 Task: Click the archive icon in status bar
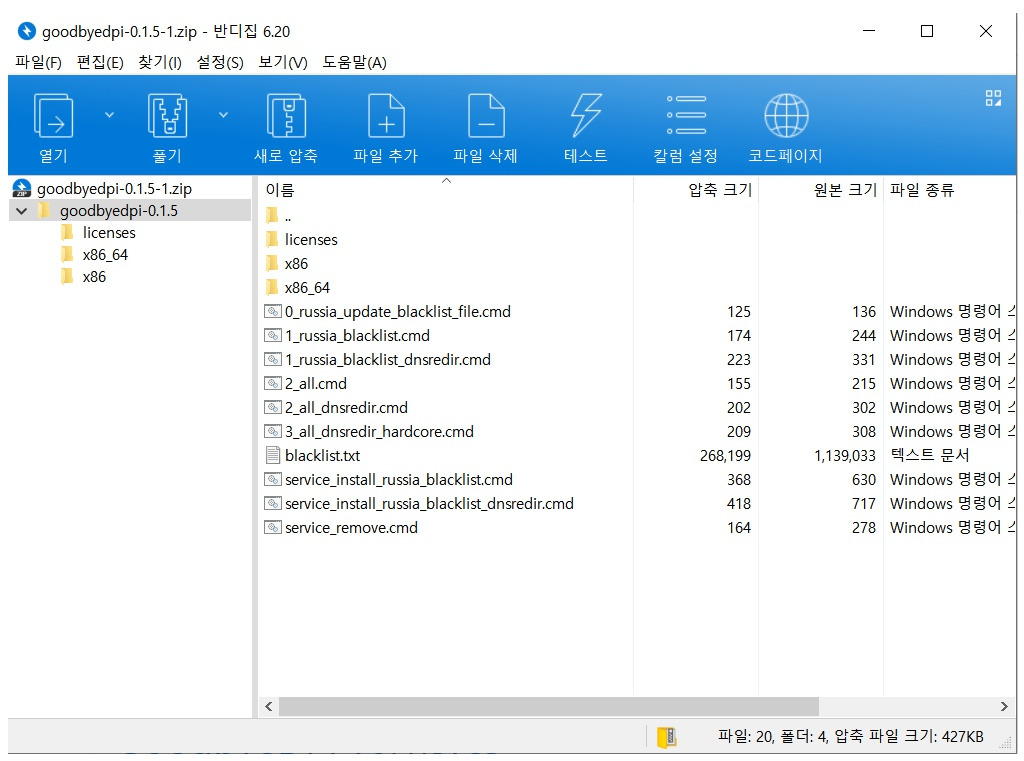coord(667,737)
